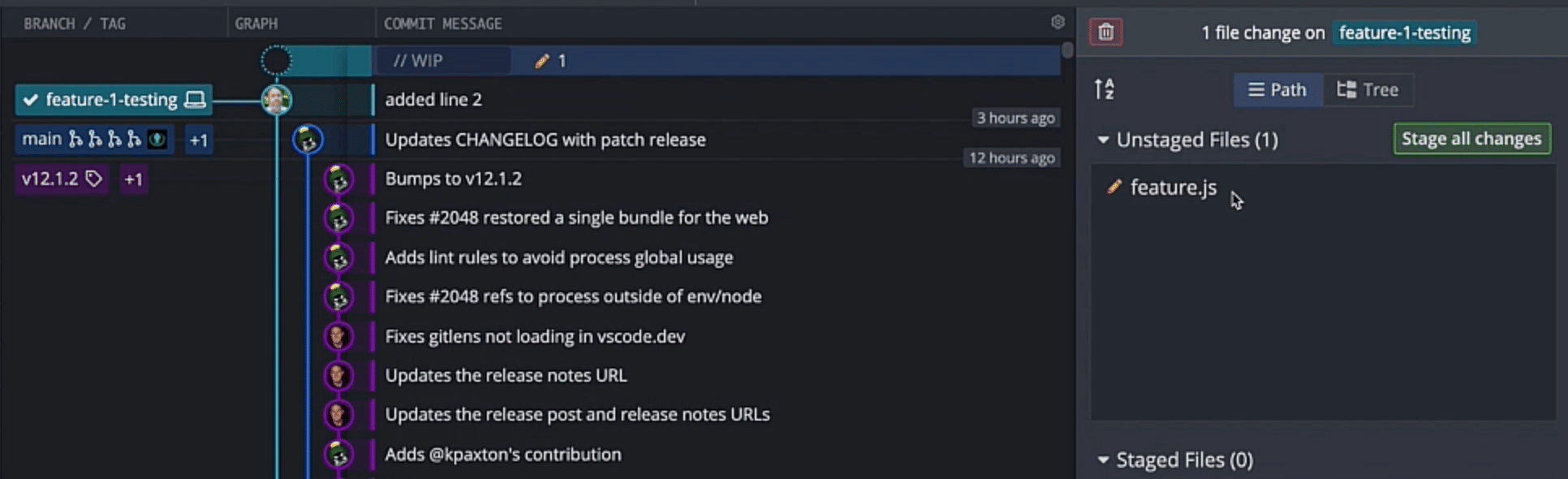This screenshot has width=1568, height=479.
Task: Click the Stage all changes button
Action: 1471,139
